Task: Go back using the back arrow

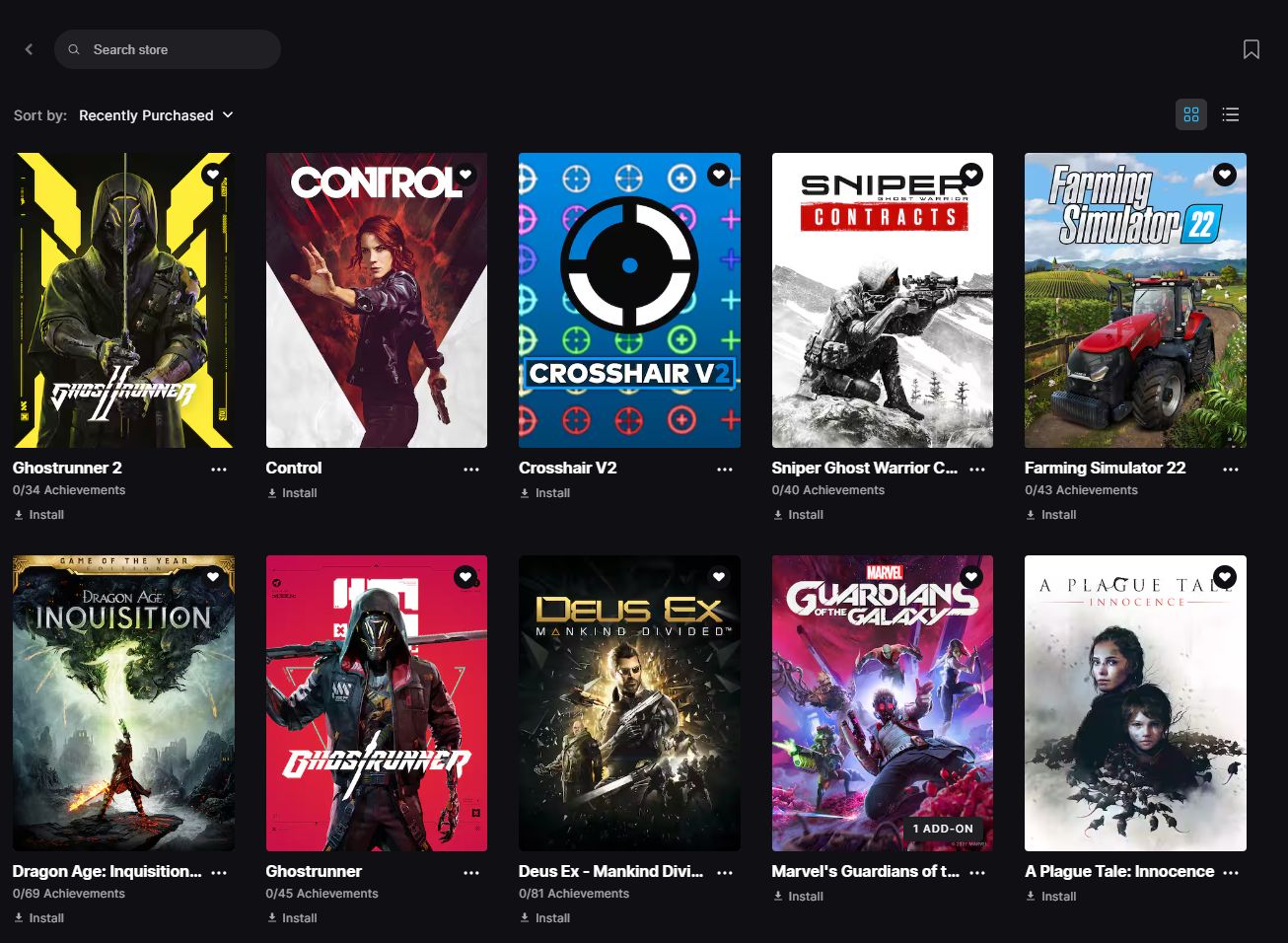Action: 30,49
